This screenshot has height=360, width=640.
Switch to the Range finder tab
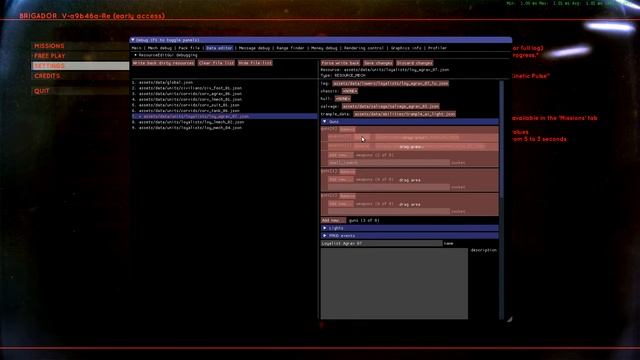[290, 48]
